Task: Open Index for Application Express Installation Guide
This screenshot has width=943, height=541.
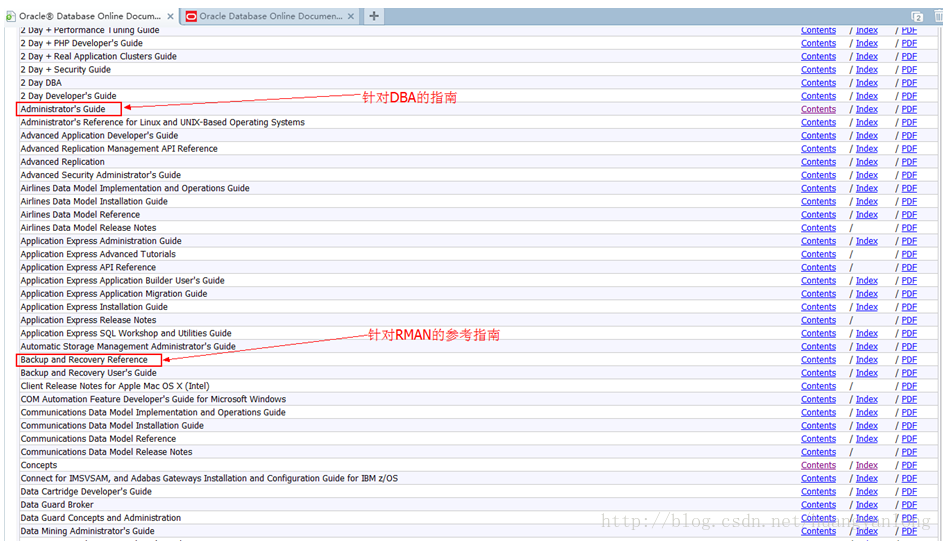Action: pyautogui.click(x=867, y=307)
